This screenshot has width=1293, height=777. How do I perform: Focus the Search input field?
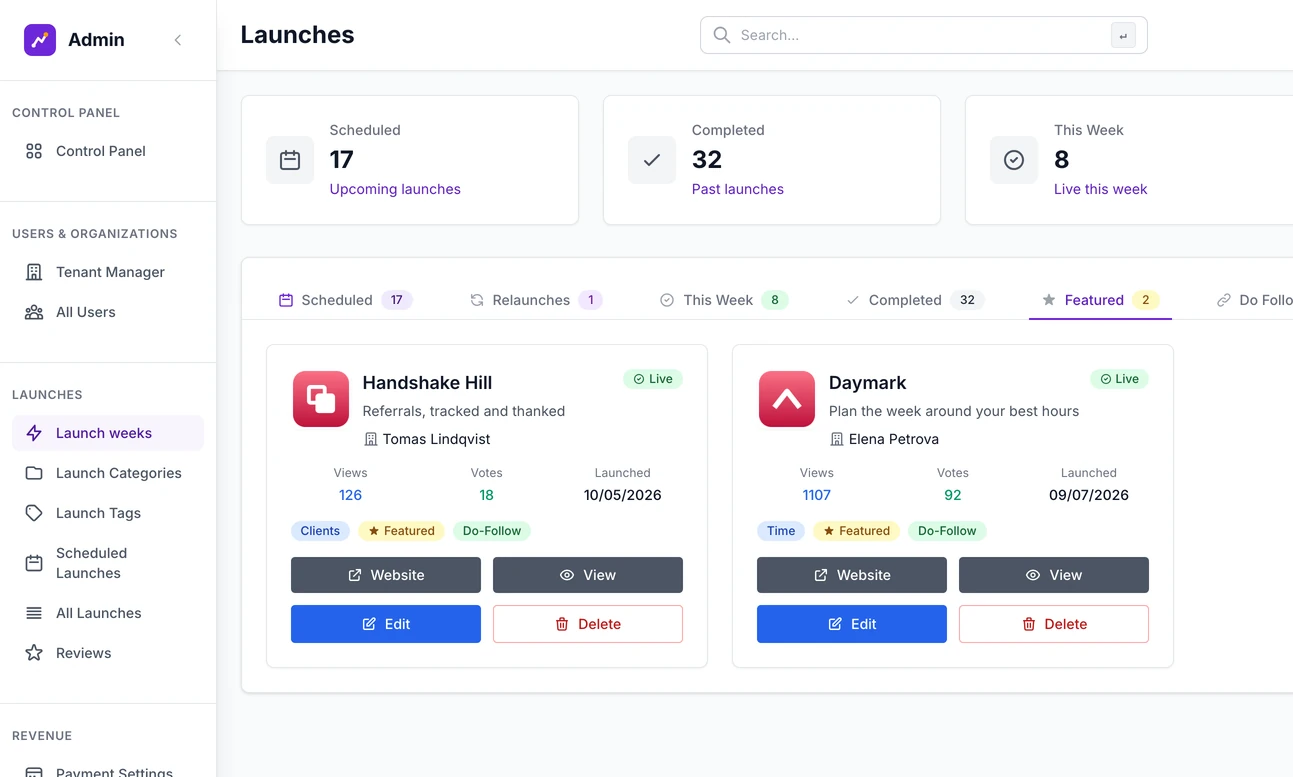tap(923, 35)
